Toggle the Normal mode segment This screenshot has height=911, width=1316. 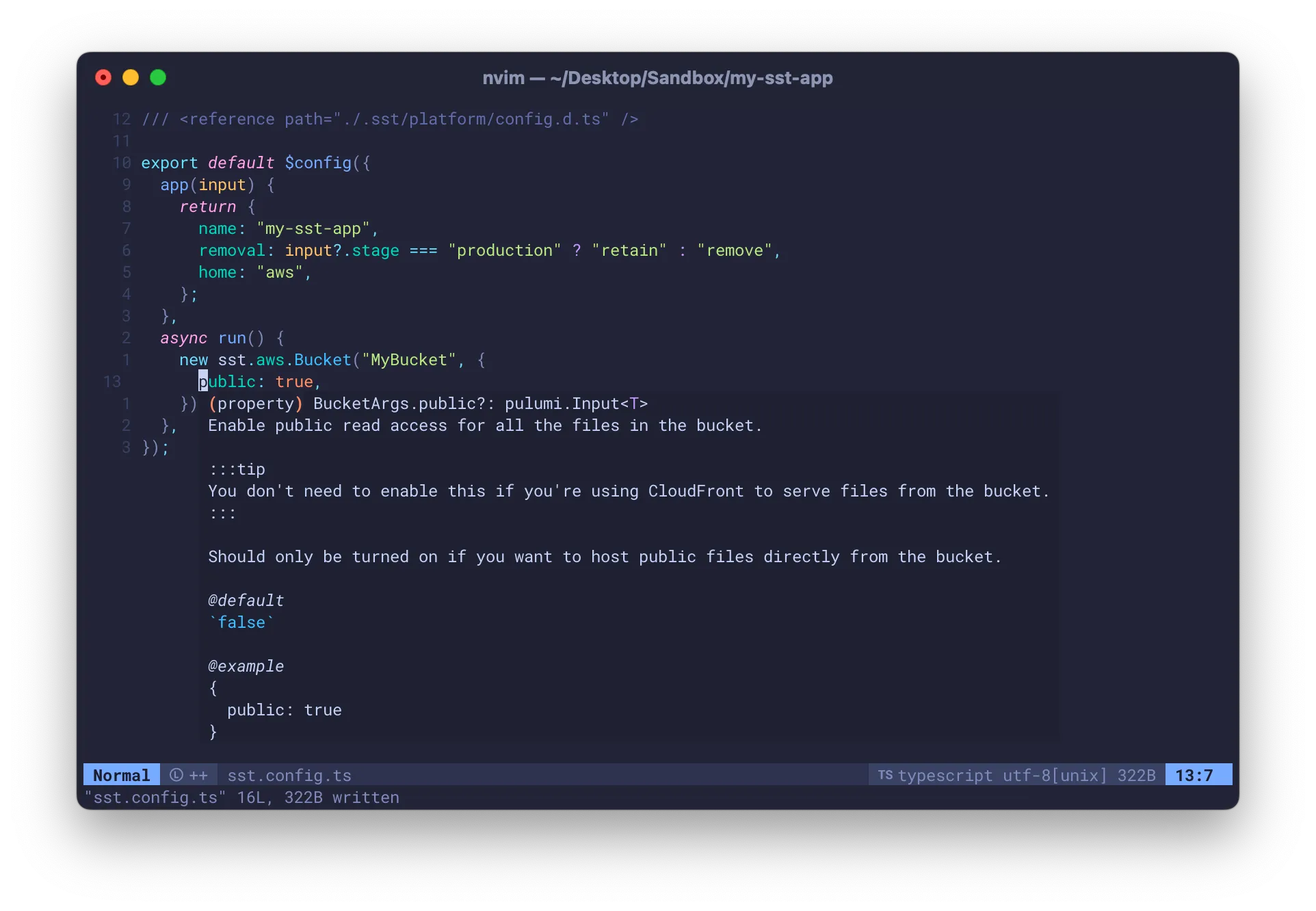121,775
